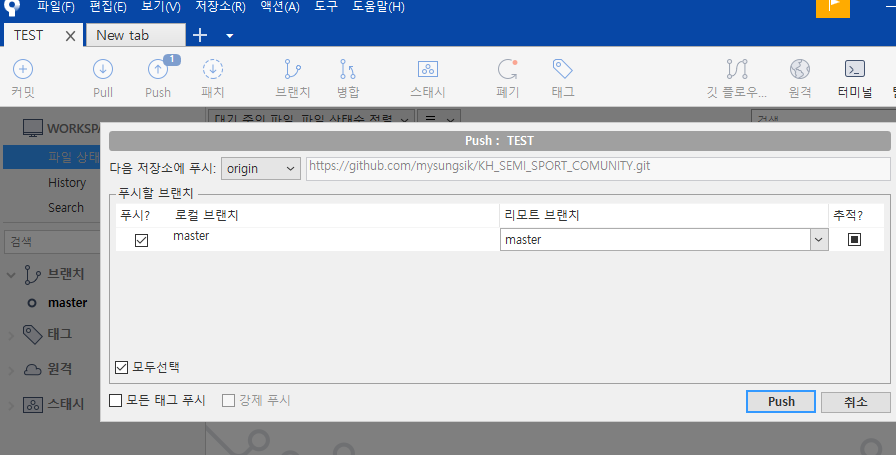Toggle the 푸시? checkbox for master branch
Image resolution: width=896 pixels, height=455 pixels.
[x=141, y=240]
